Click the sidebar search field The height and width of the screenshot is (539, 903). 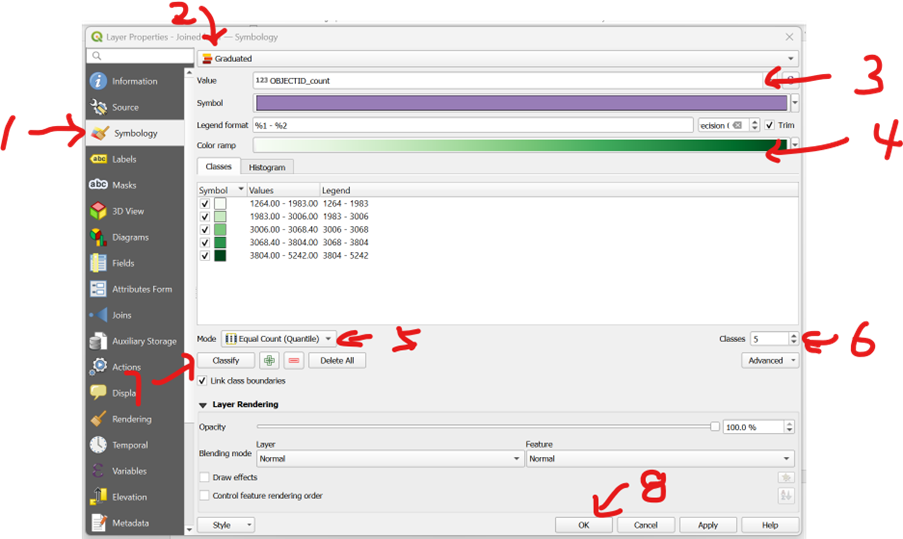pos(140,55)
